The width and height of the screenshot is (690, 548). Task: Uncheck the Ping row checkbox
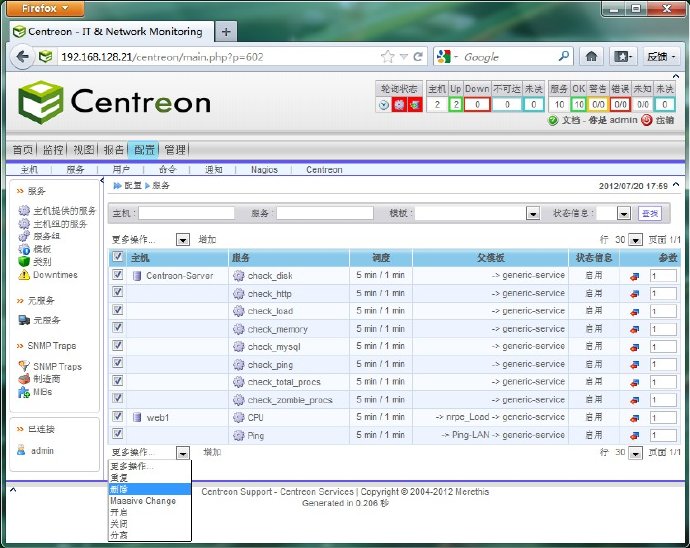117,434
